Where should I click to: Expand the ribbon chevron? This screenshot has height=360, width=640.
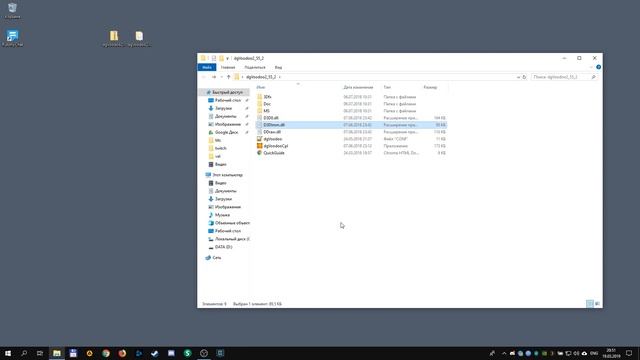(591, 67)
